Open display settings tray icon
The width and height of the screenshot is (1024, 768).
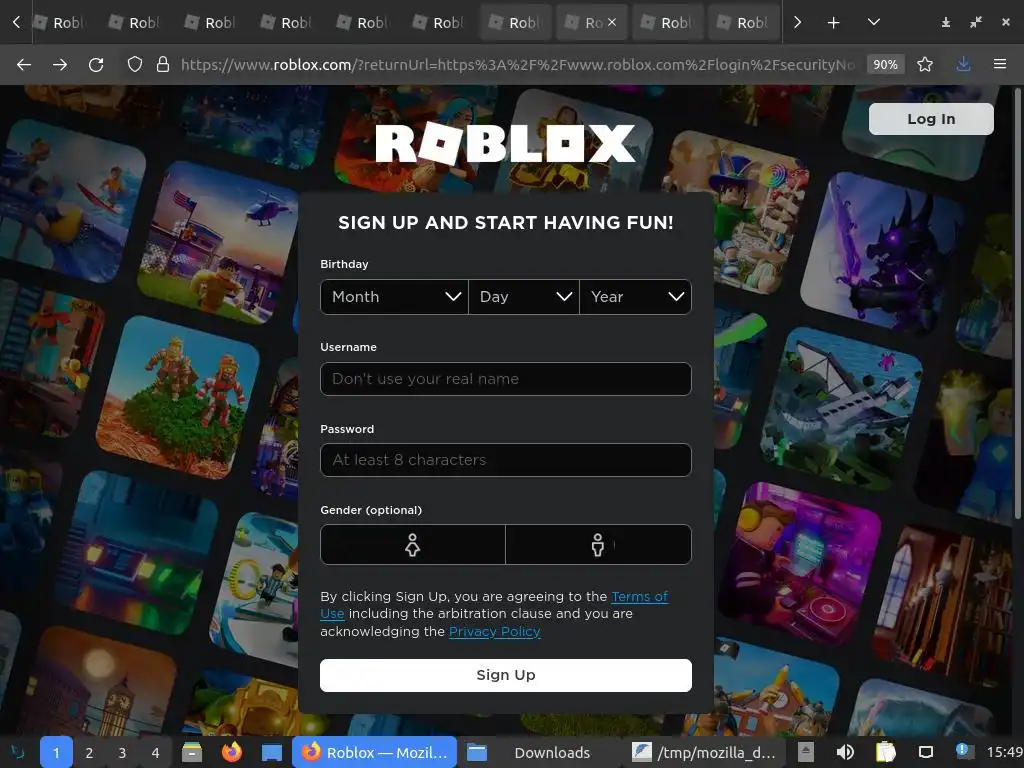[926, 752]
